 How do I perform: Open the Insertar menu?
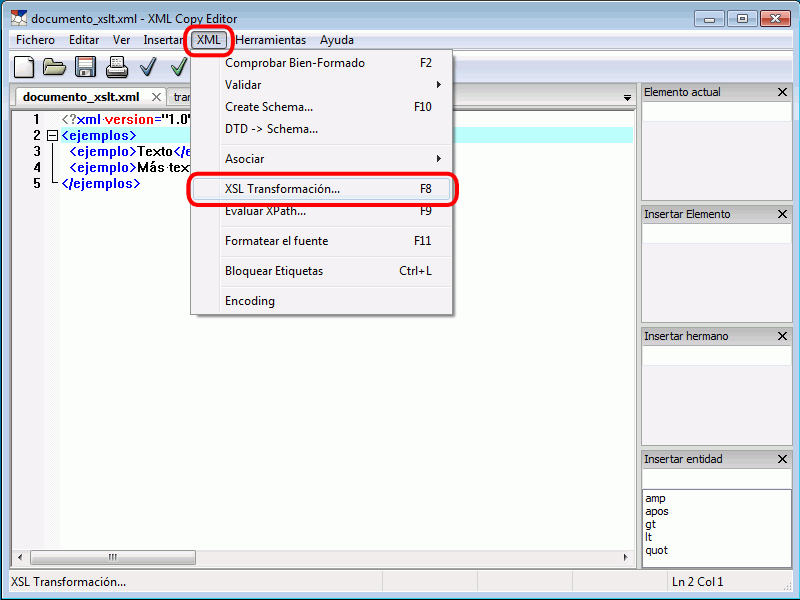[163, 40]
